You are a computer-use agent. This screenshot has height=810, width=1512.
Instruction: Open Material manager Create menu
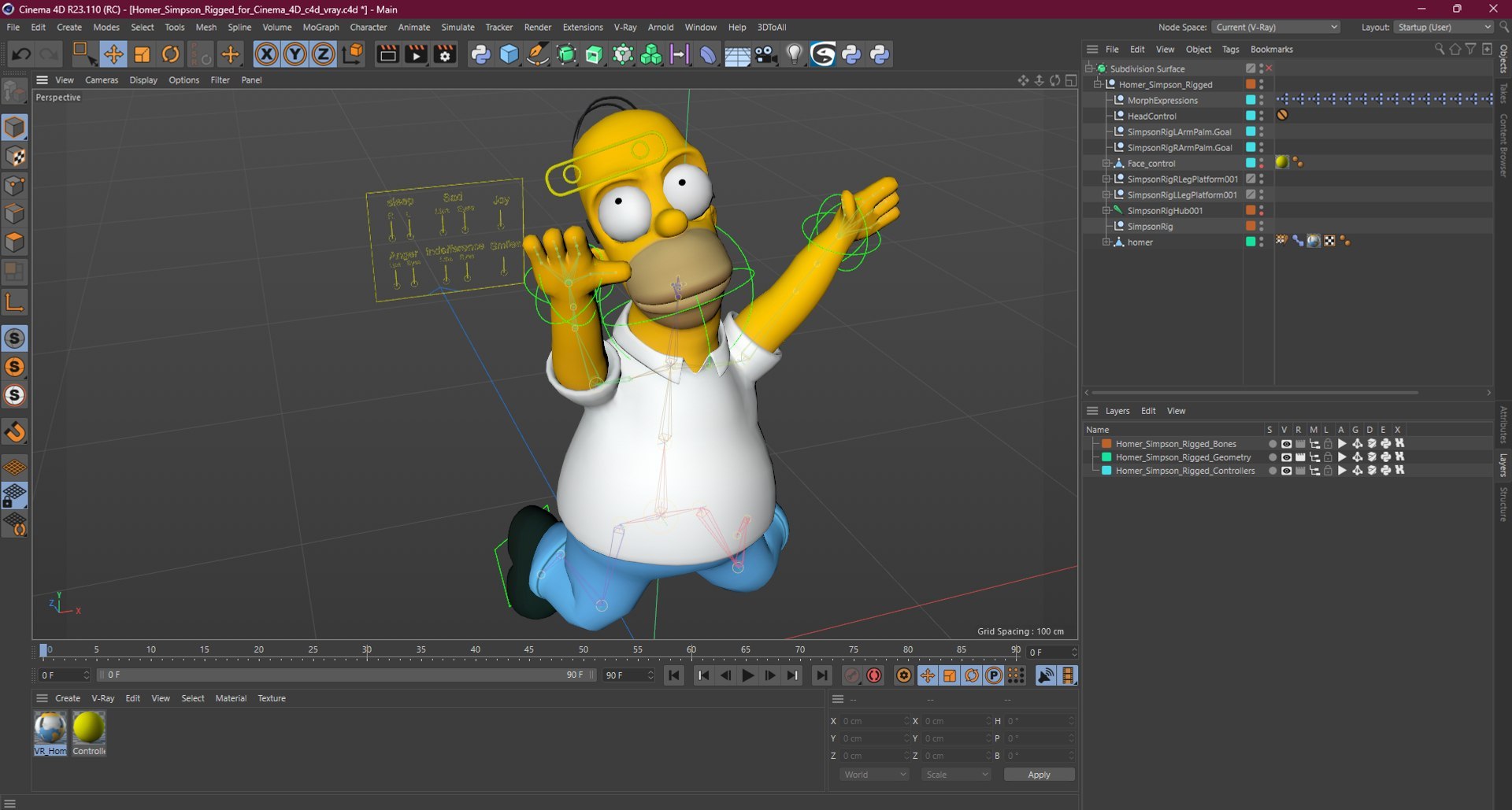(68, 698)
